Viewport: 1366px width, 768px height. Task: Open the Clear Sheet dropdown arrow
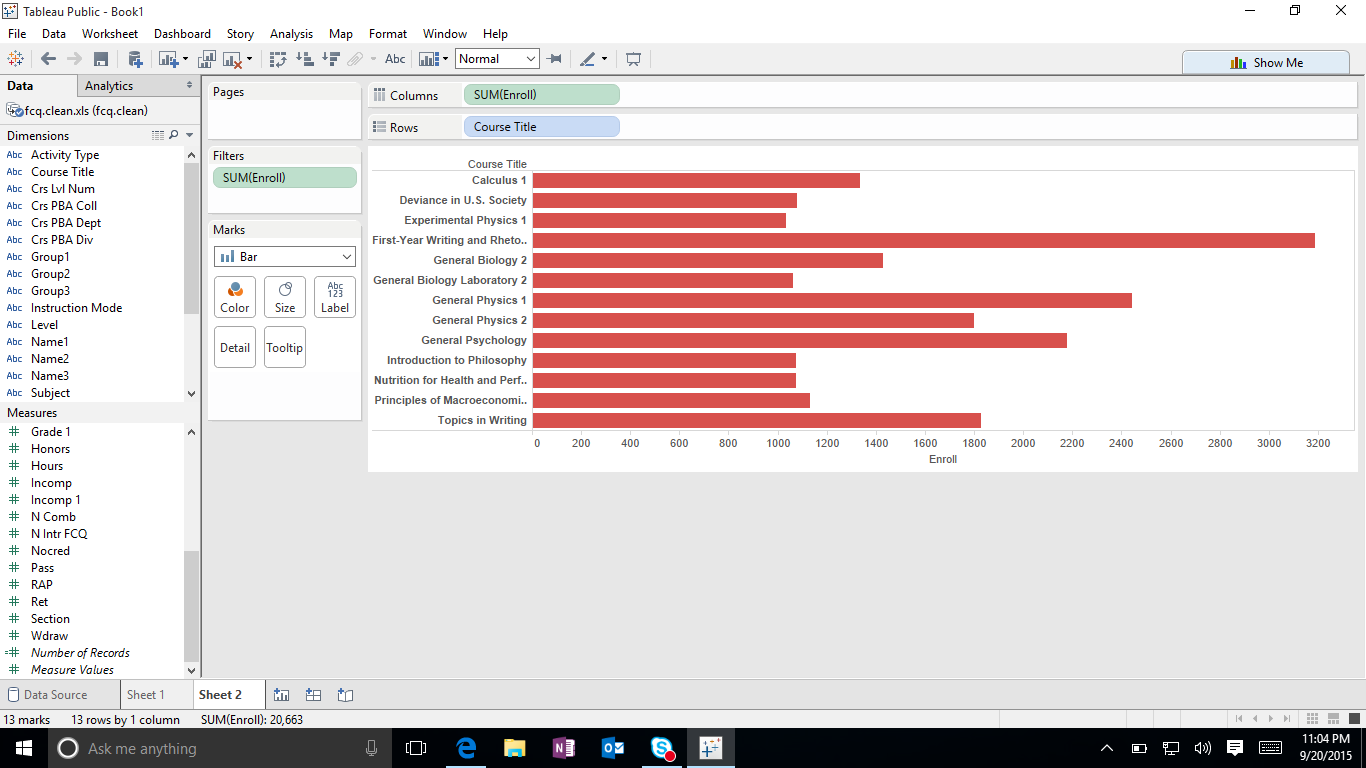point(249,59)
